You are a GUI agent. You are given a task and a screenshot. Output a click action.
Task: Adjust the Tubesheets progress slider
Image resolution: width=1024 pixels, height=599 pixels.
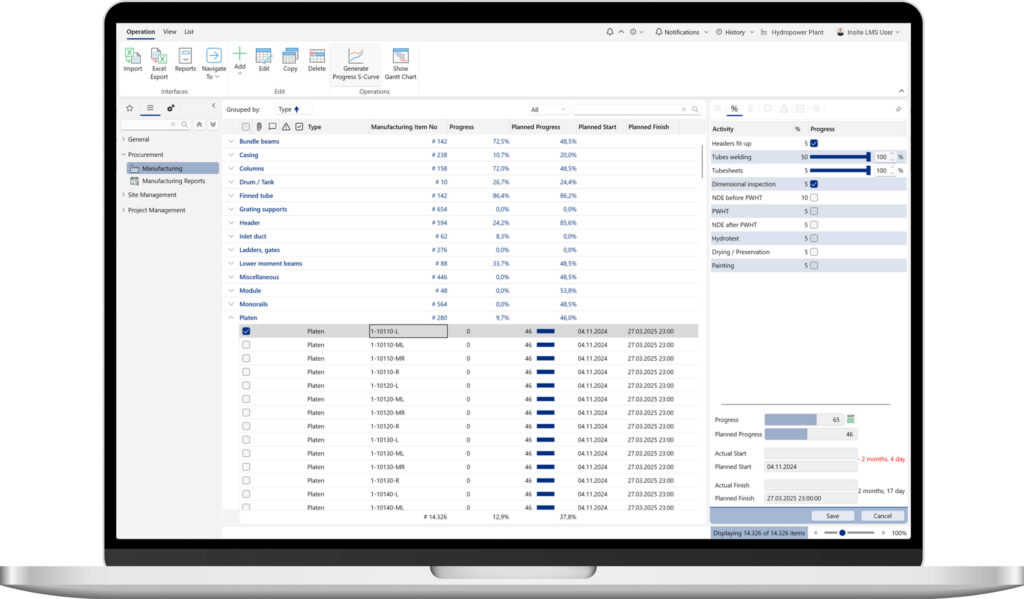click(840, 170)
